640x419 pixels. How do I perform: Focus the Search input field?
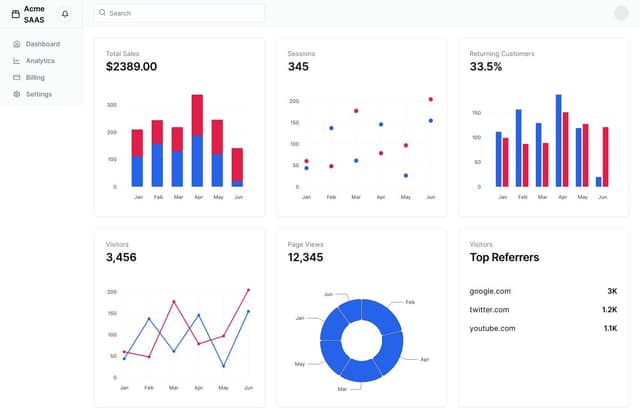[x=180, y=13]
